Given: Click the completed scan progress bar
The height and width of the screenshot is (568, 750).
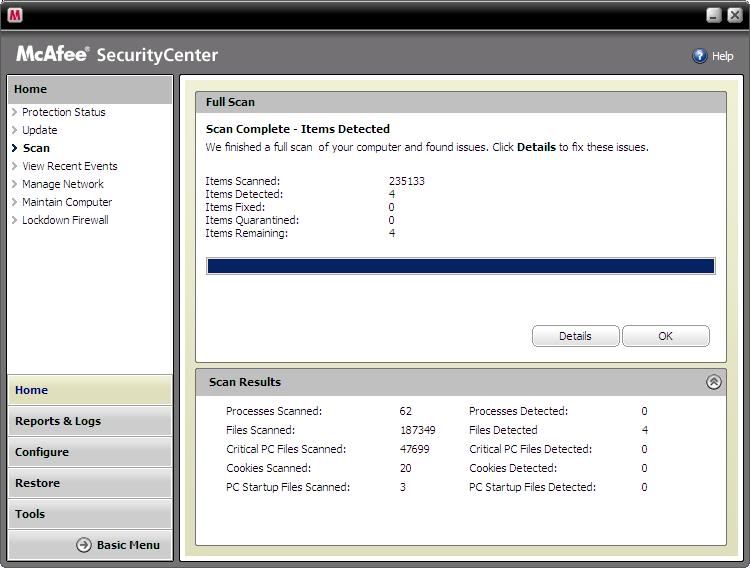Looking at the screenshot, I should click(461, 266).
